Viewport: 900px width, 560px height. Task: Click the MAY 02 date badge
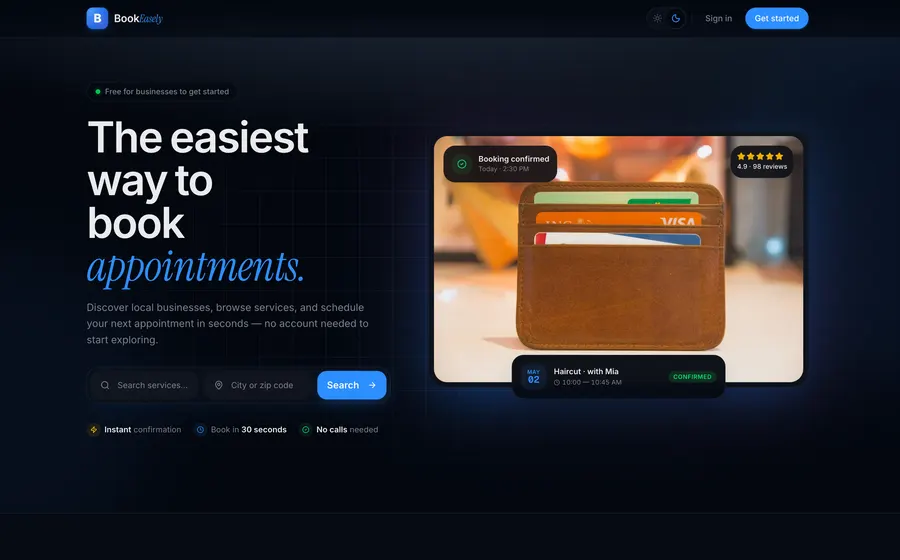(x=533, y=376)
